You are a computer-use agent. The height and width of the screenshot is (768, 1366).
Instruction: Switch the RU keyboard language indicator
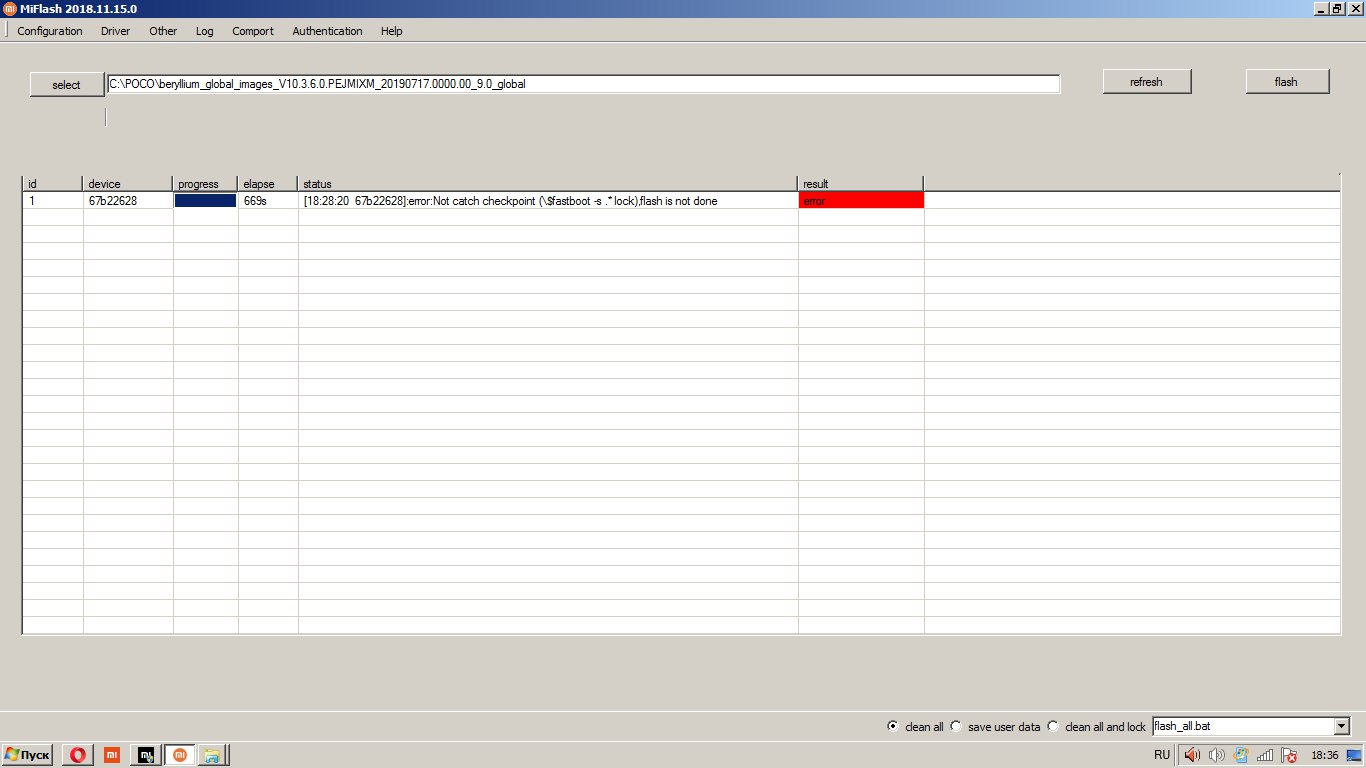coord(1161,755)
